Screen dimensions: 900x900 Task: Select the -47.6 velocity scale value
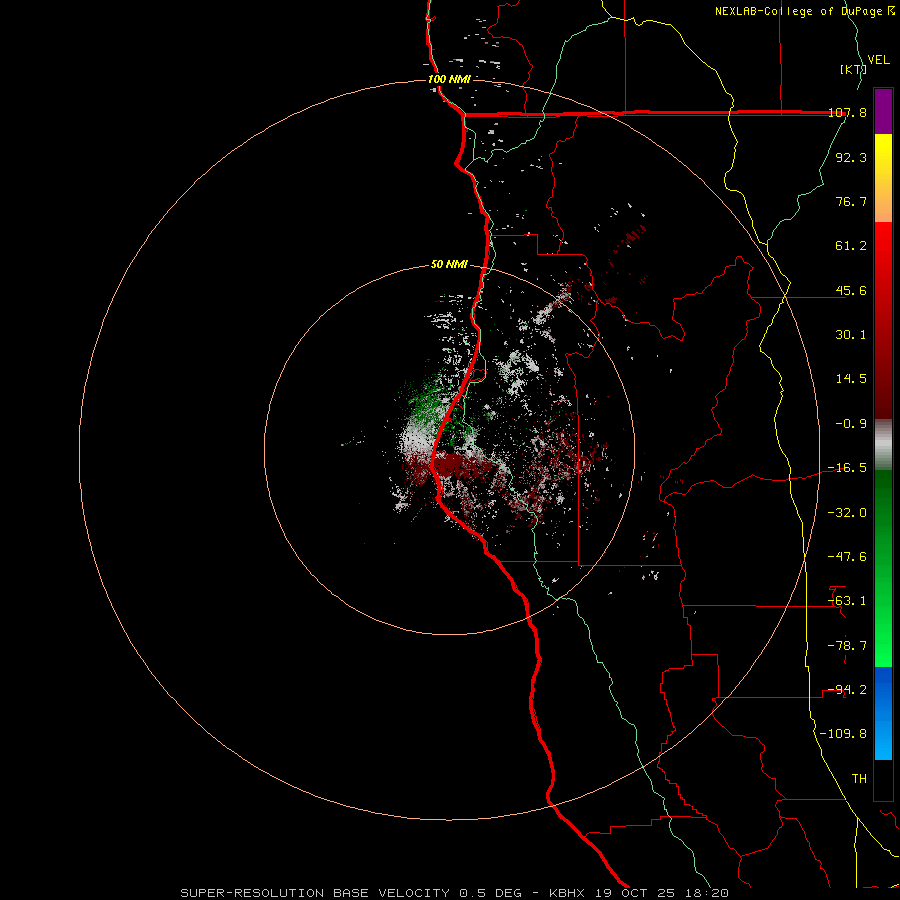[847, 557]
